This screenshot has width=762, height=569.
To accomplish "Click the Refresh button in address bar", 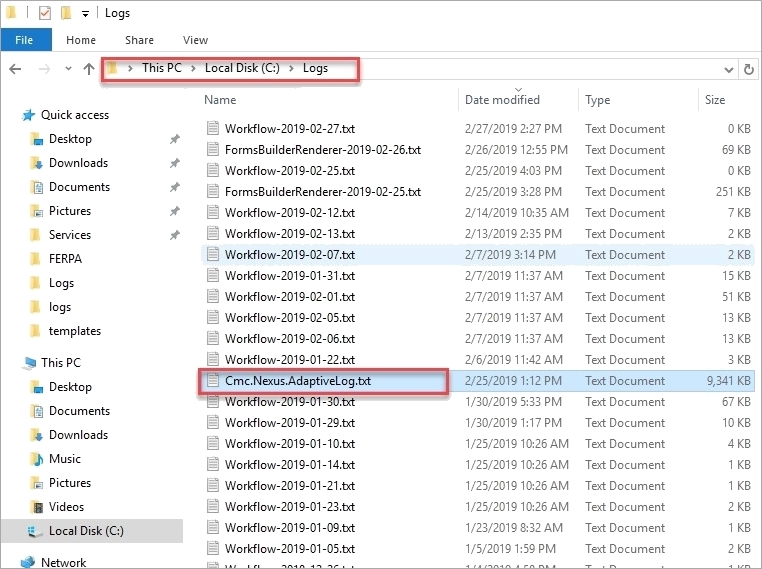I will 749,69.
